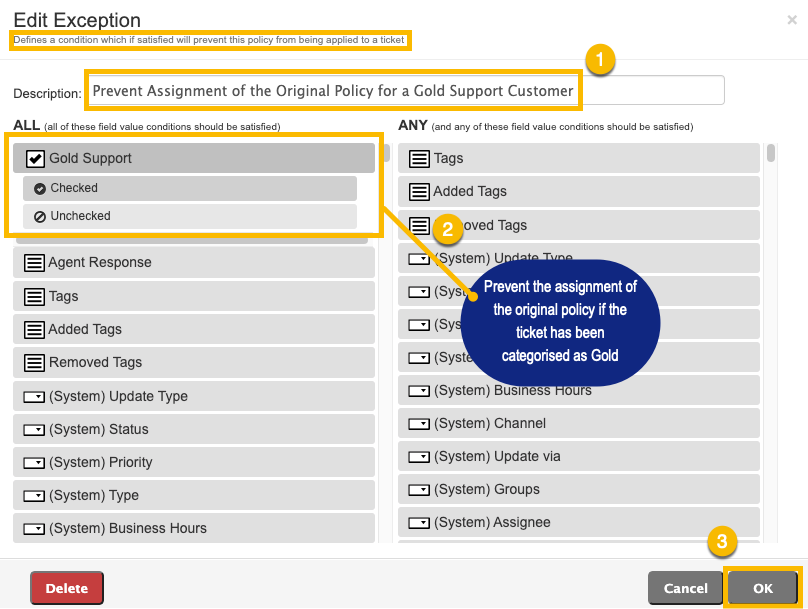Screen dimensions: 808x609
Task: Click the Added Tags icon in ANY column
Action: (419, 192)
